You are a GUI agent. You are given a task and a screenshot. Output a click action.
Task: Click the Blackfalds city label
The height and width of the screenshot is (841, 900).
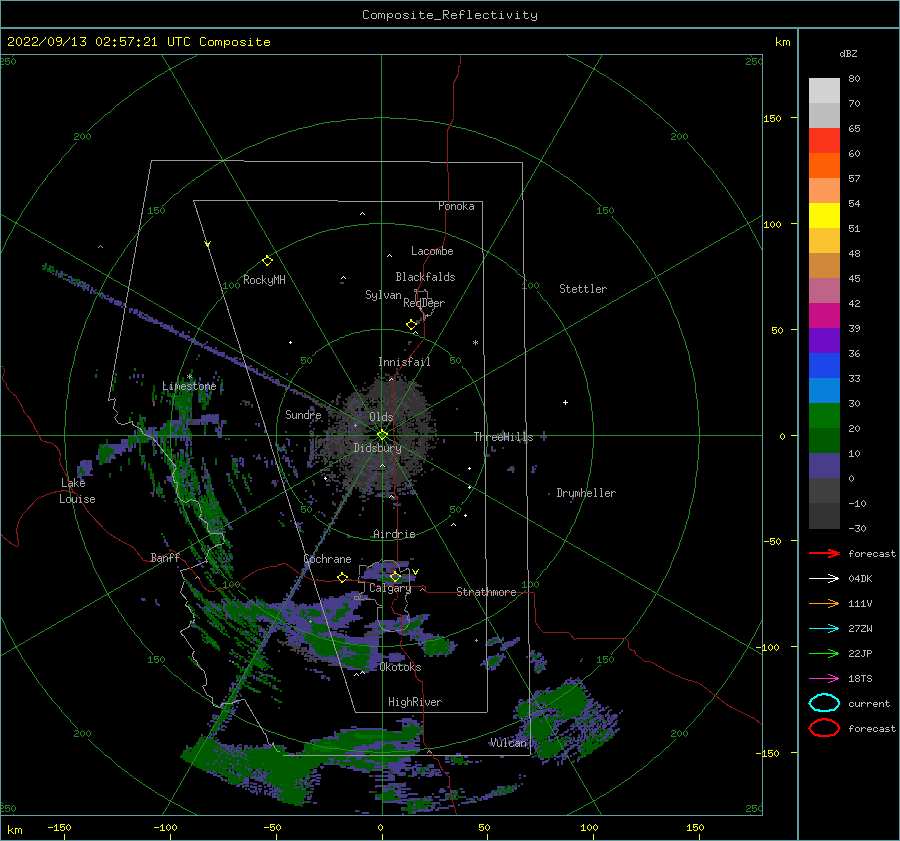tap(425, 277)
